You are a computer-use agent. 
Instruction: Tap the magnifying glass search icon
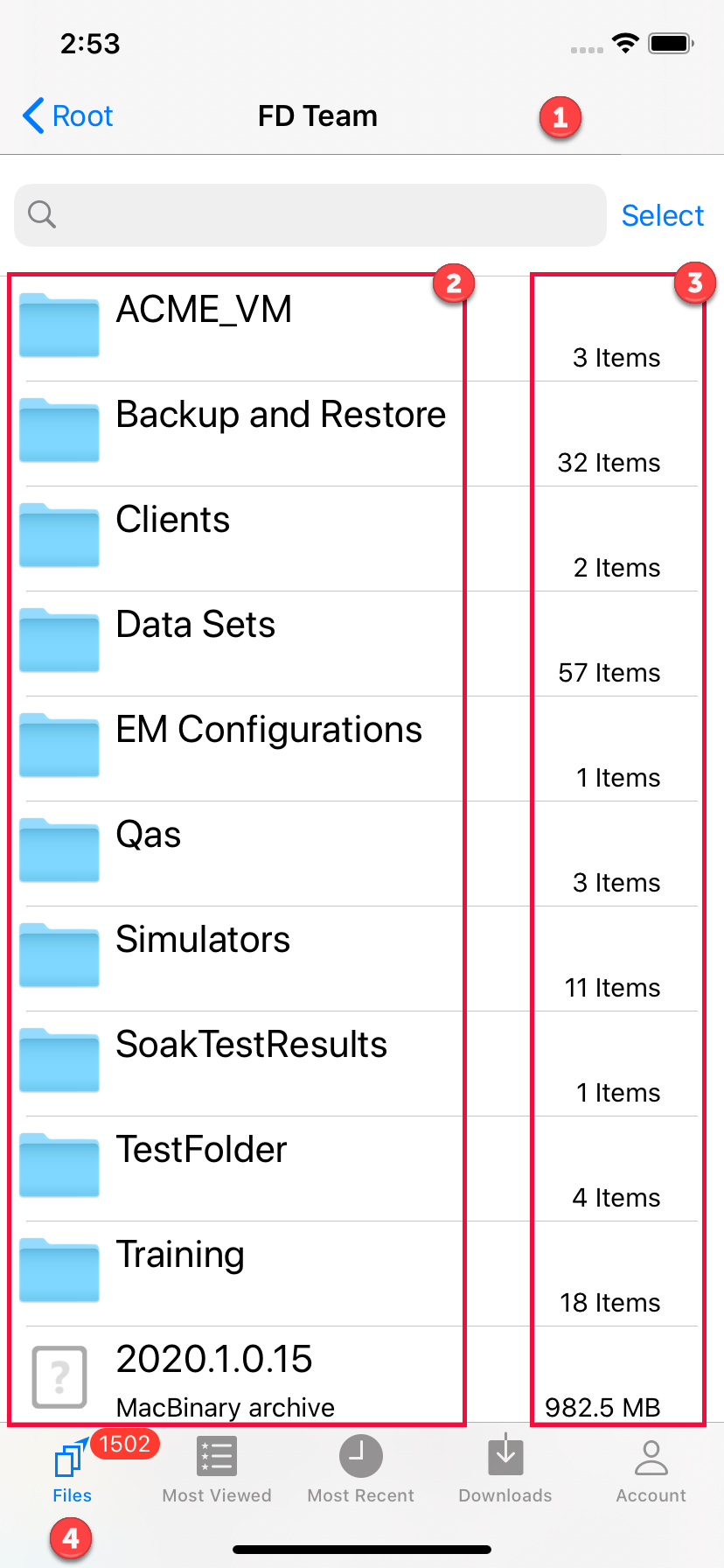42,214
